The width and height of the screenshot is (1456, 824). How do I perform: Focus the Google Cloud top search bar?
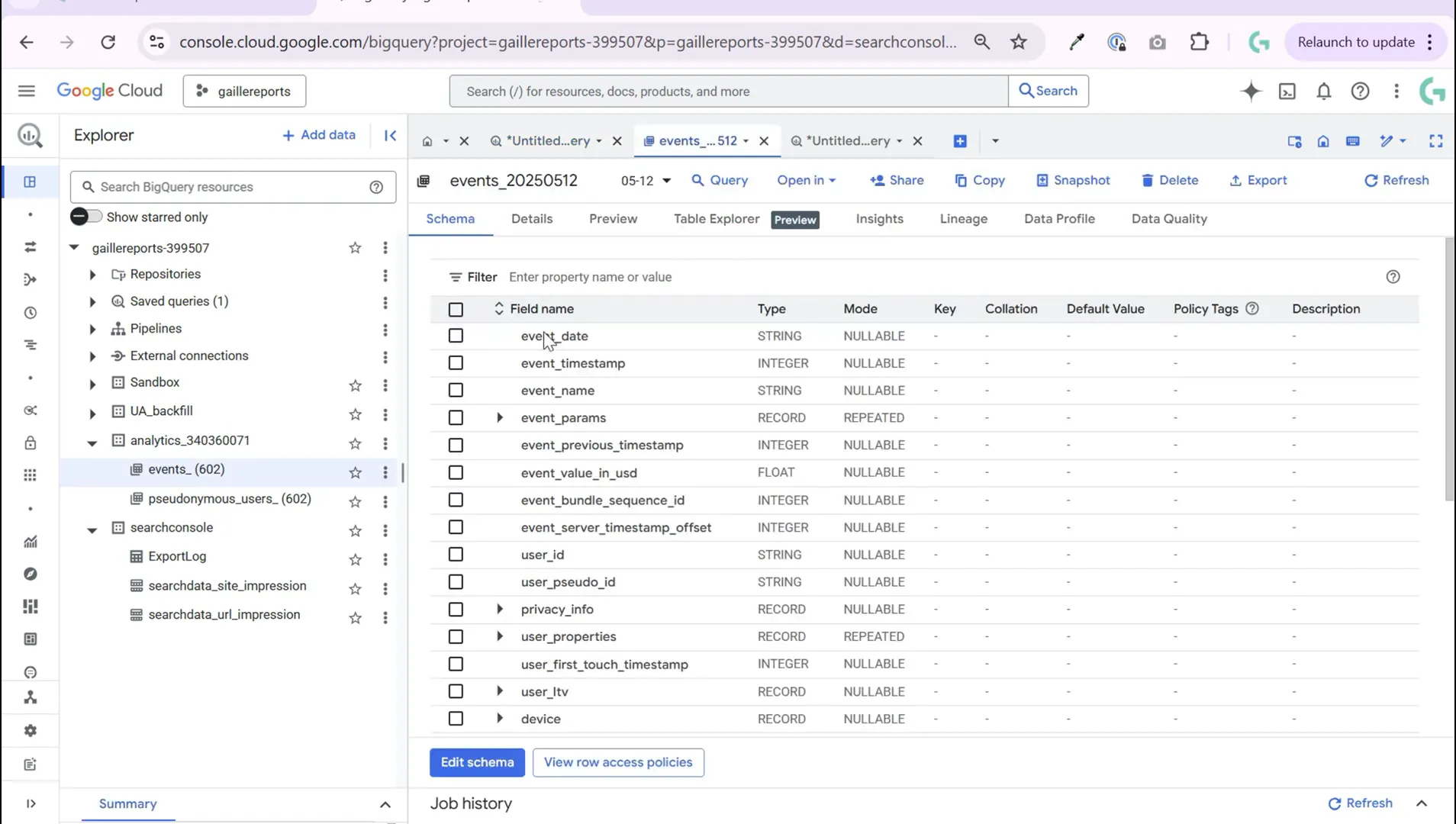(x=729, y=92)
